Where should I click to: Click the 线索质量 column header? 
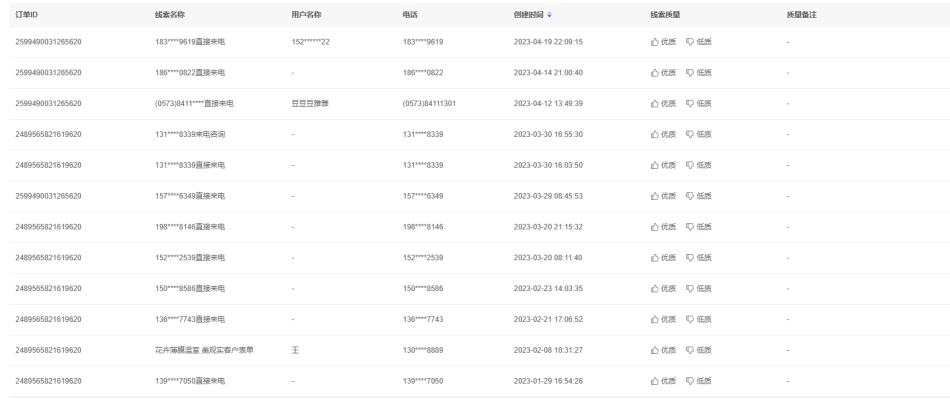coord(665,15)
